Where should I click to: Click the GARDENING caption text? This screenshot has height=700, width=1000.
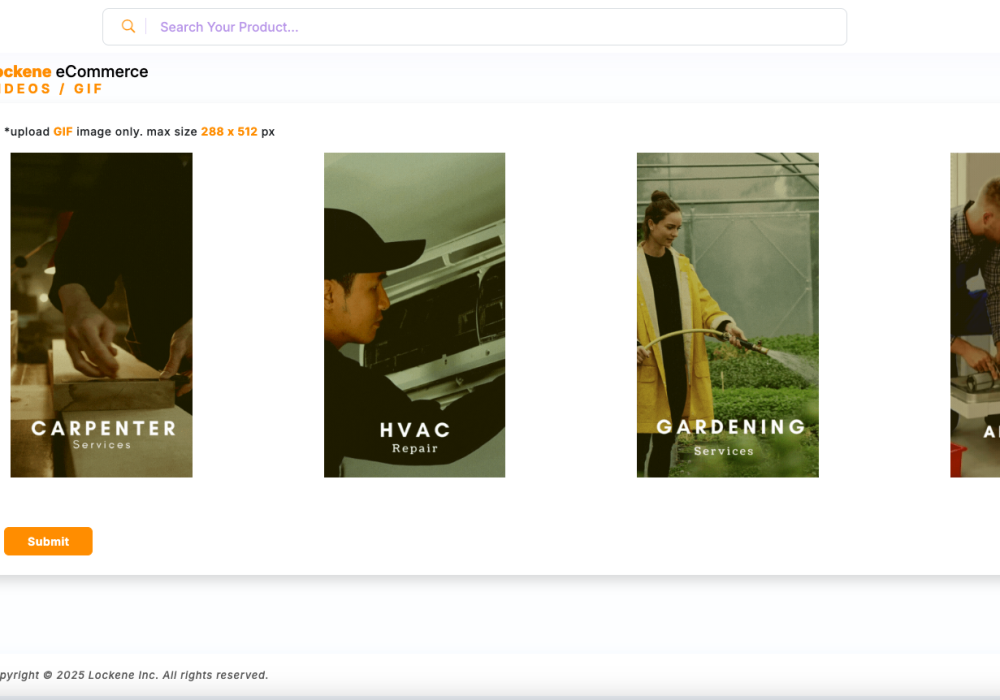pyautogui.click(x=730, y=427)
